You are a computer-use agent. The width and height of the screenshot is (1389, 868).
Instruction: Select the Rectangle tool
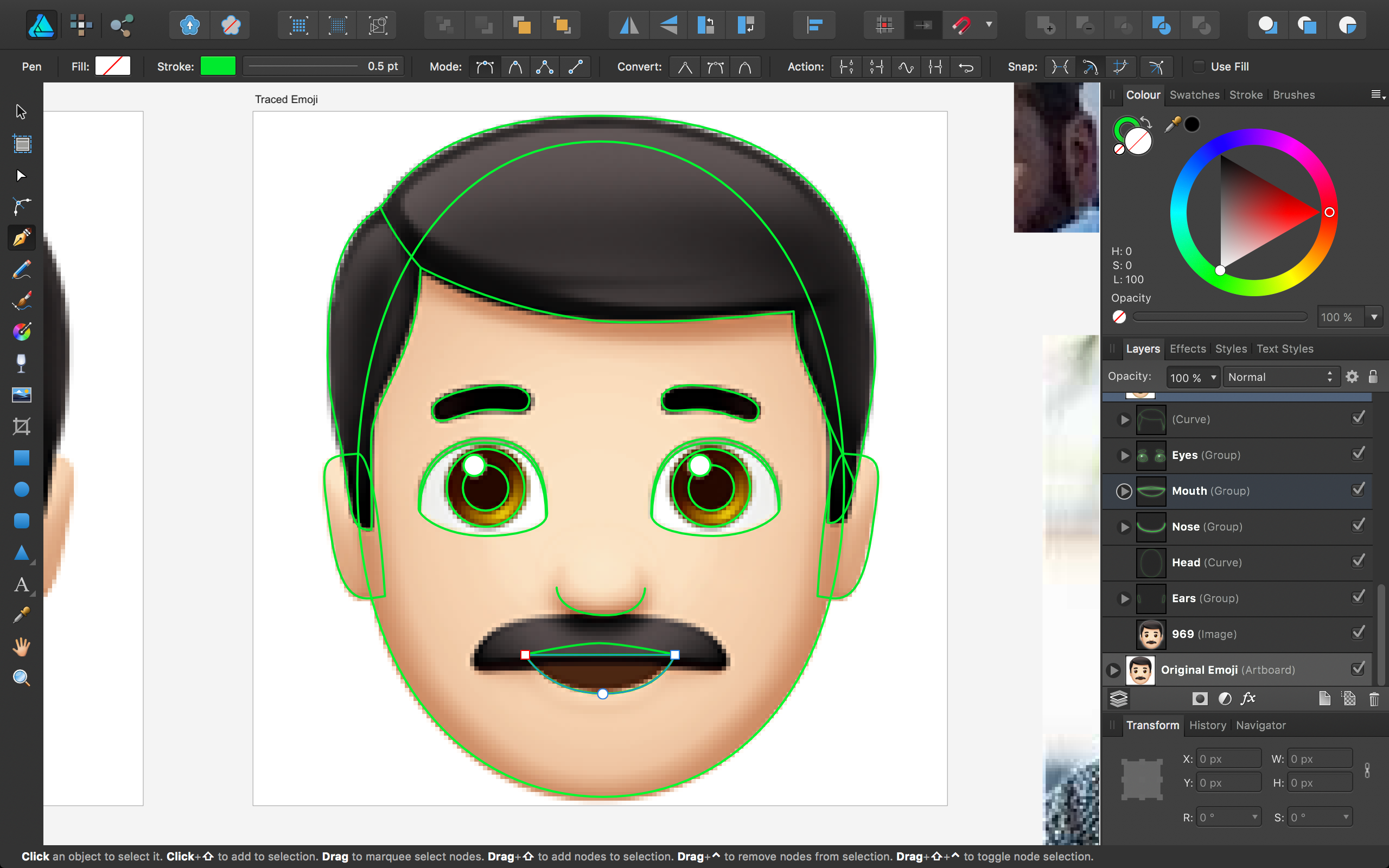(22, 457)
